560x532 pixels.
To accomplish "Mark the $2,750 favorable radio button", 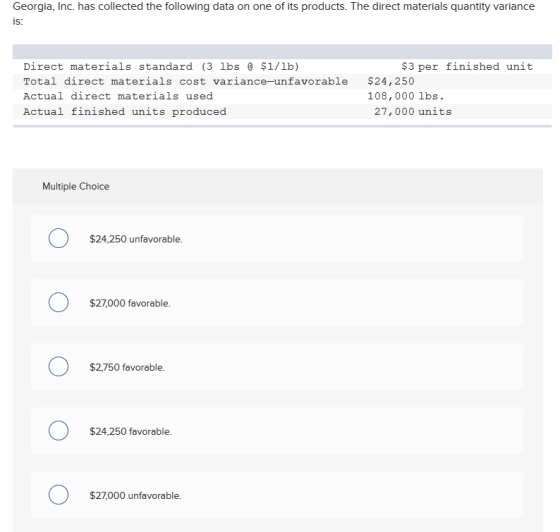I will [x=59, y=366].
